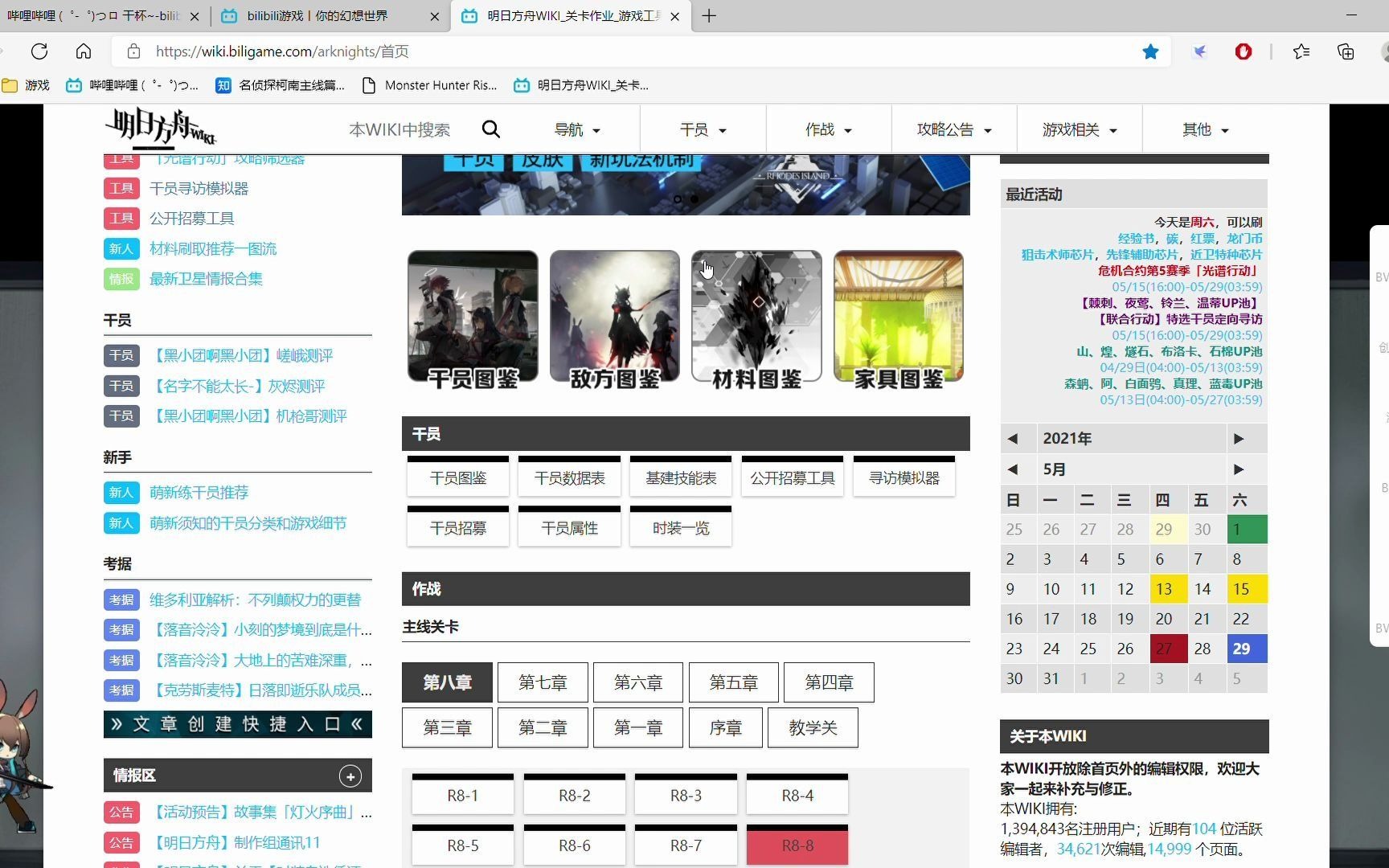Viewport: 1389px width, 868px height.
Task: Open the 时装一览 button
Action: tap(681, 527)
